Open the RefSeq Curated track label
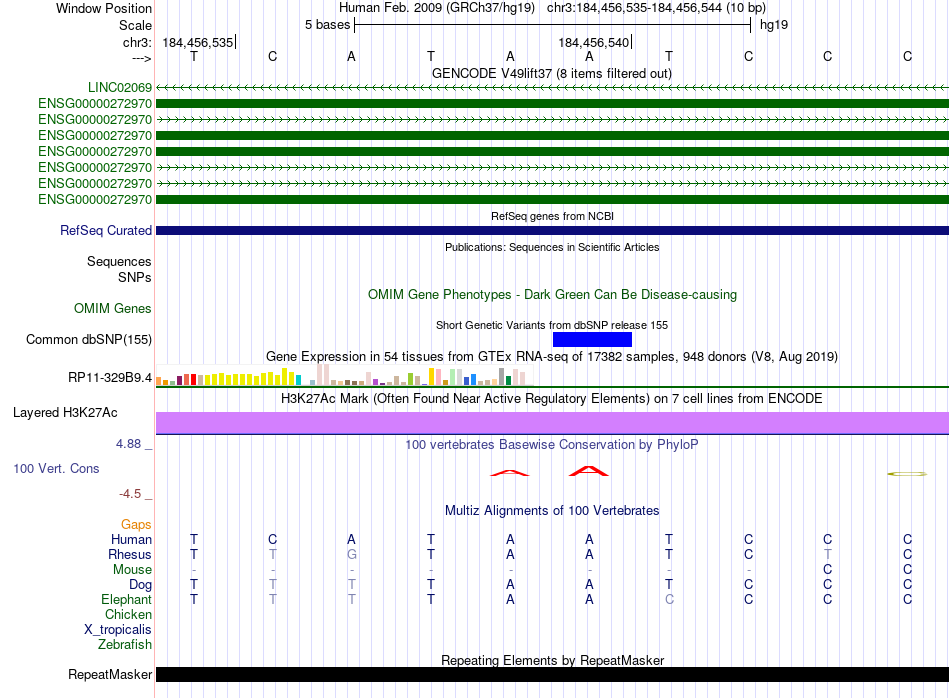The image size is (950, 698). [x=105, y=230]
